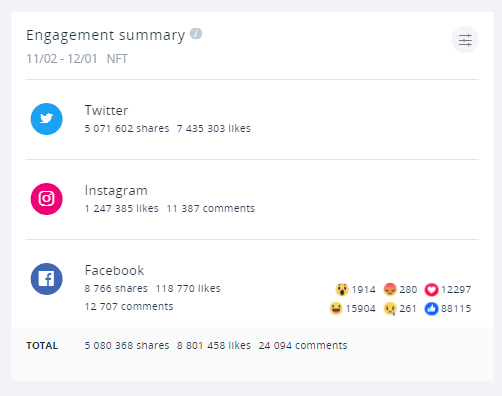502x396 pixels.
Task: Click Twitter's 5 071 602 shares figure
Action: [x=127, y=128]
